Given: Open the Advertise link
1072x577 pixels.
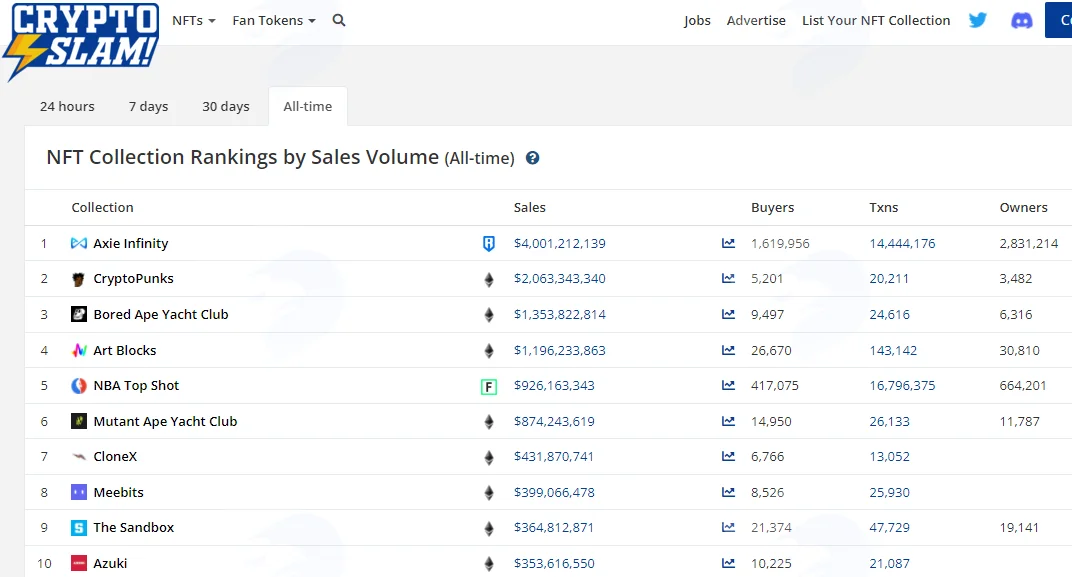Looking at the screenshot, I should 756,21.
